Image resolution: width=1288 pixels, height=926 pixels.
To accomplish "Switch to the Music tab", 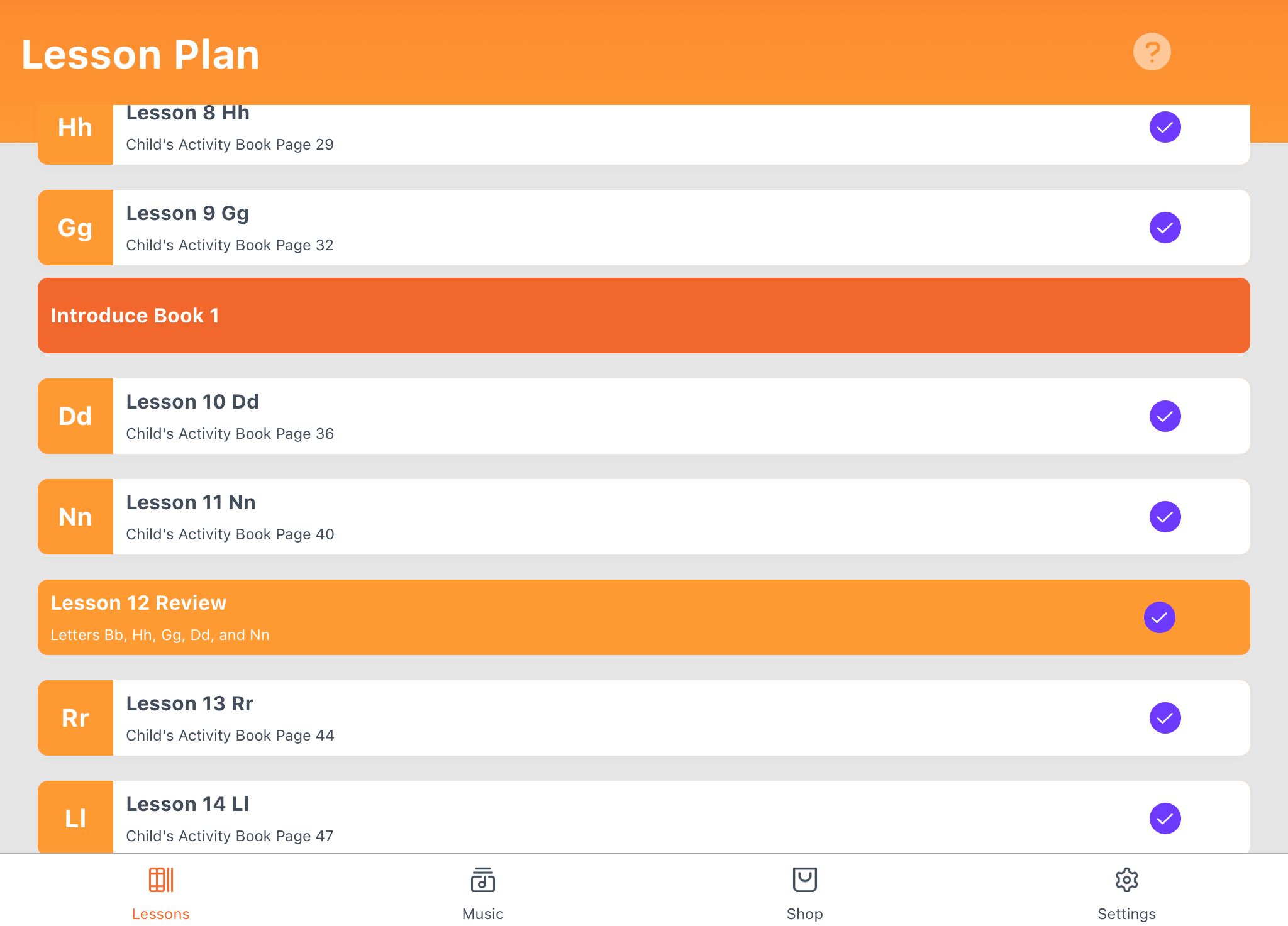I will point(482,893).
